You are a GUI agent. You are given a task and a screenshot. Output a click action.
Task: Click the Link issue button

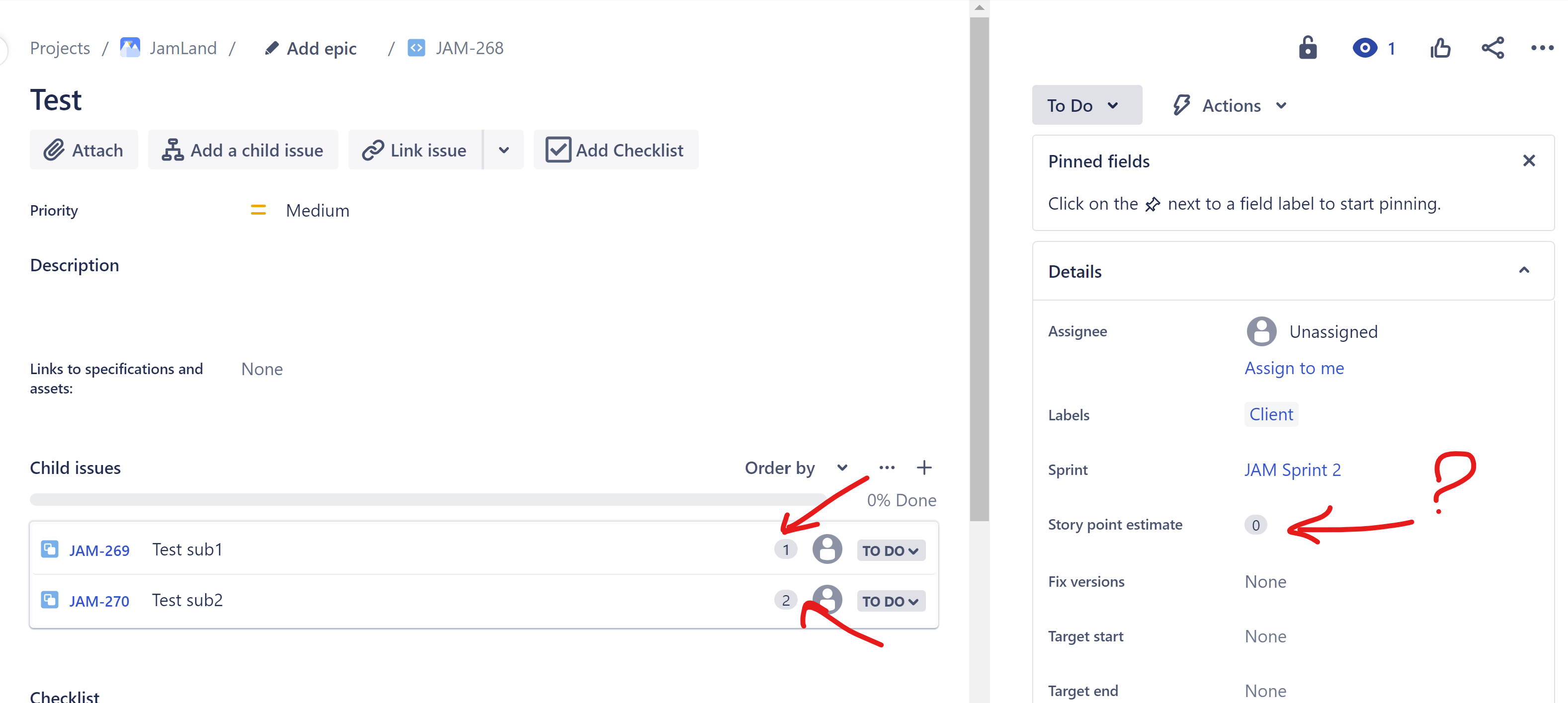(415, 150)
